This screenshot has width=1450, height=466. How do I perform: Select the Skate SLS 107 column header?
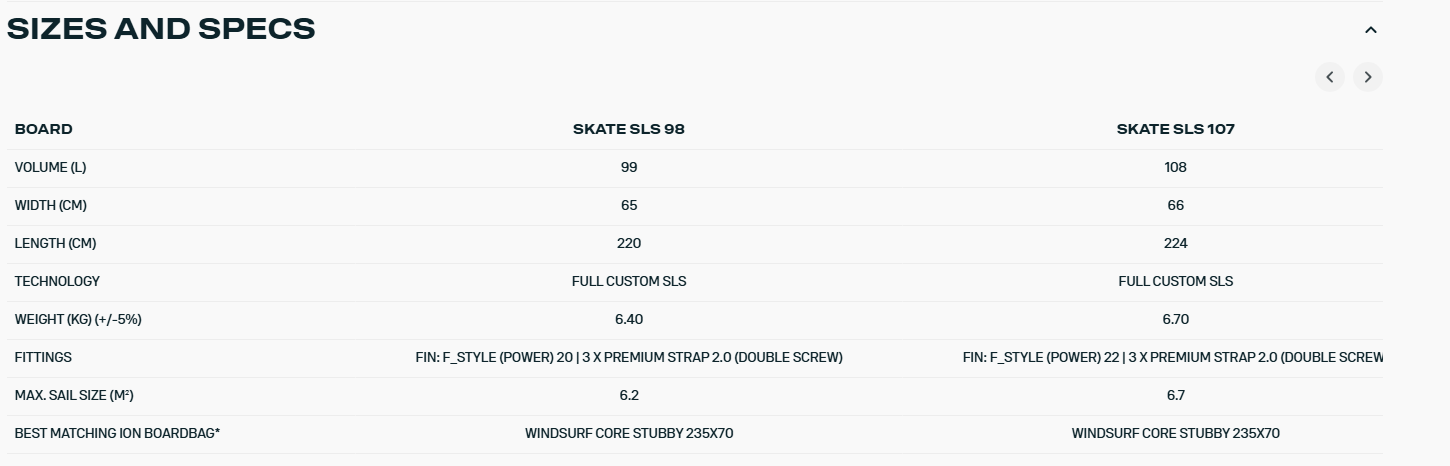[x=1175, y=129]
